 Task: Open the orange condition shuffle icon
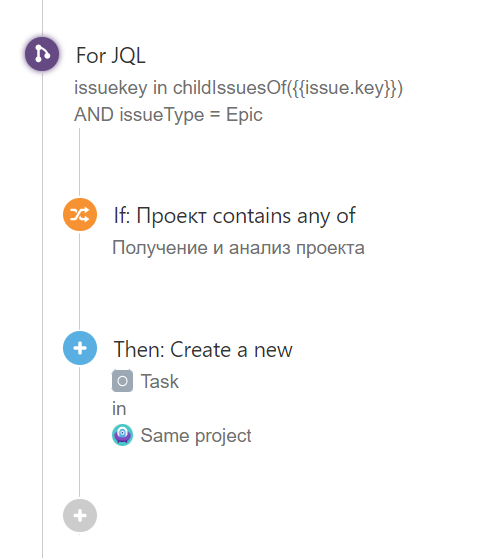tap(80, 215)
